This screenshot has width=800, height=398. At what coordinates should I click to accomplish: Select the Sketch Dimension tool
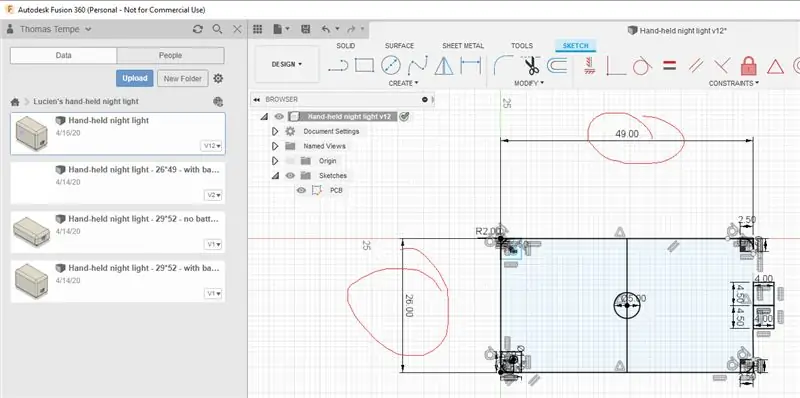(470, 65)
